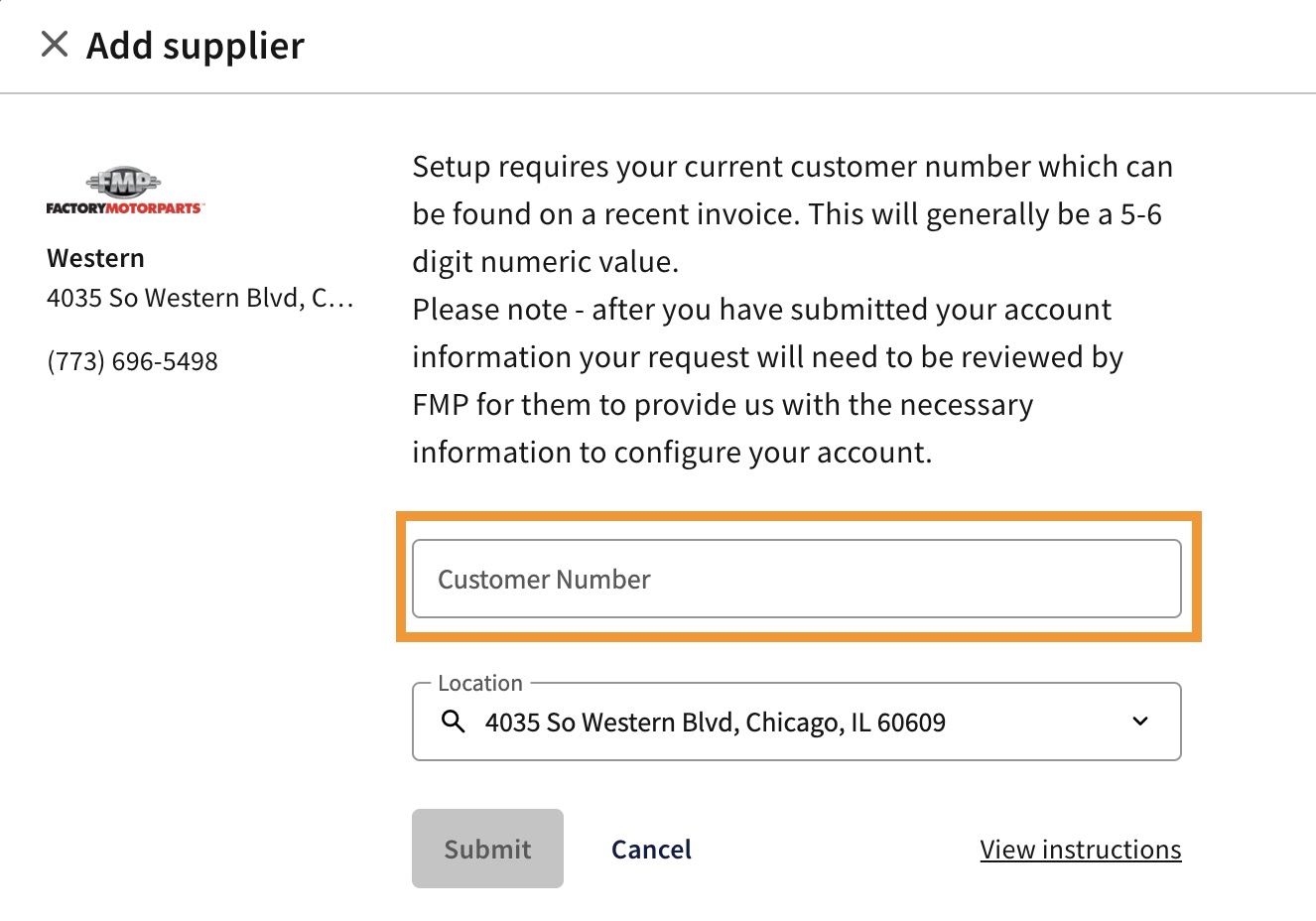Open the View instructions link
The height and width of the screenshot is (921, 1316).
coord(1080,850)
